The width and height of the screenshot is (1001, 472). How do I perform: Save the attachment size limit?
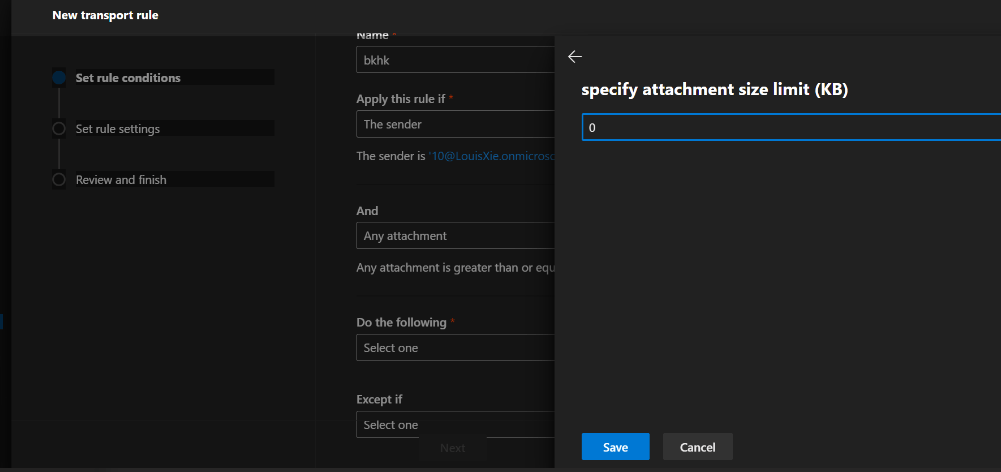615,447
